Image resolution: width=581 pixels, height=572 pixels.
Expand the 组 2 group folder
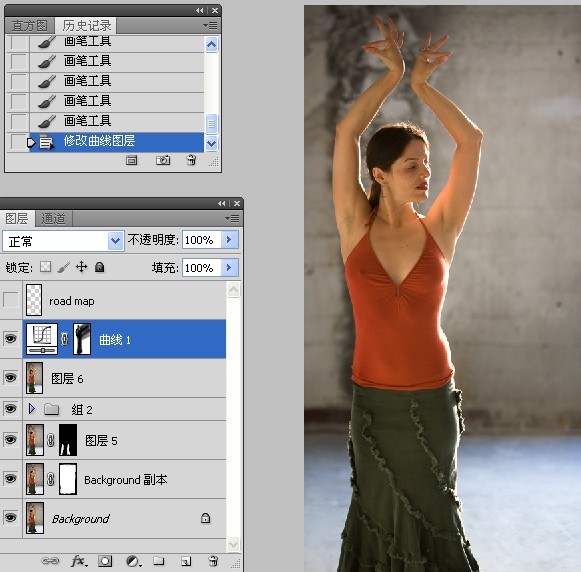32,409
